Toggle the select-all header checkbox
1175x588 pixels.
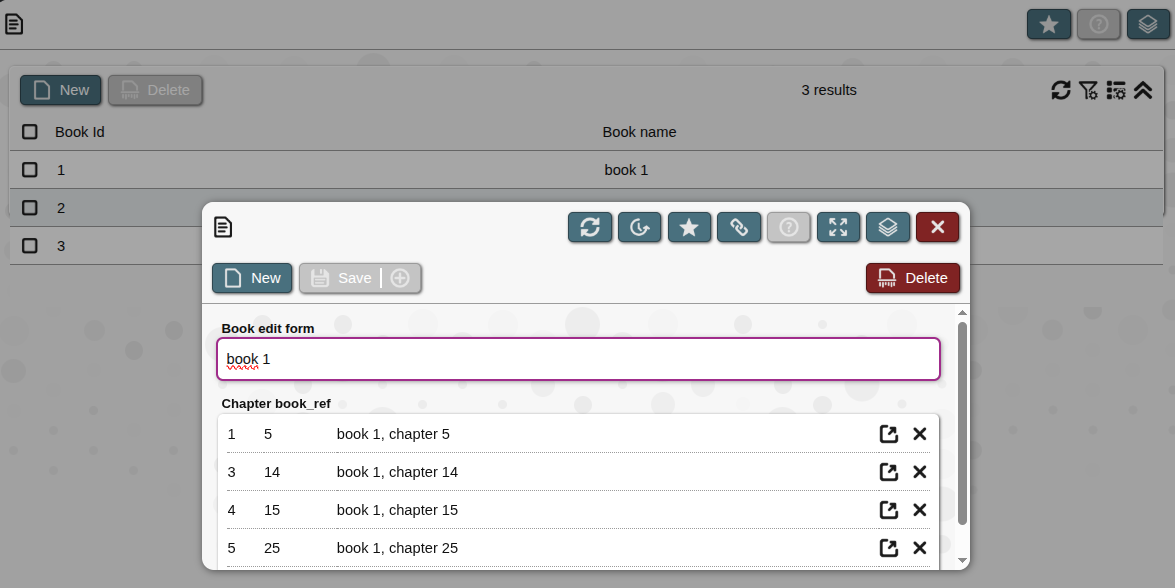[x=30, y=132]
